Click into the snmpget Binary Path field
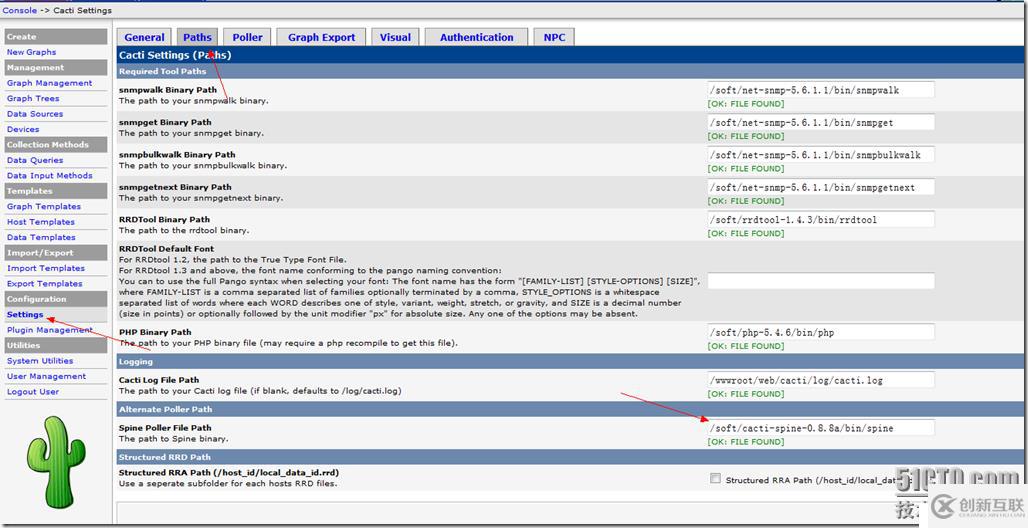The height and width of the screenshot is (528, 1028). pyautogui.click(x=821, y=122)
